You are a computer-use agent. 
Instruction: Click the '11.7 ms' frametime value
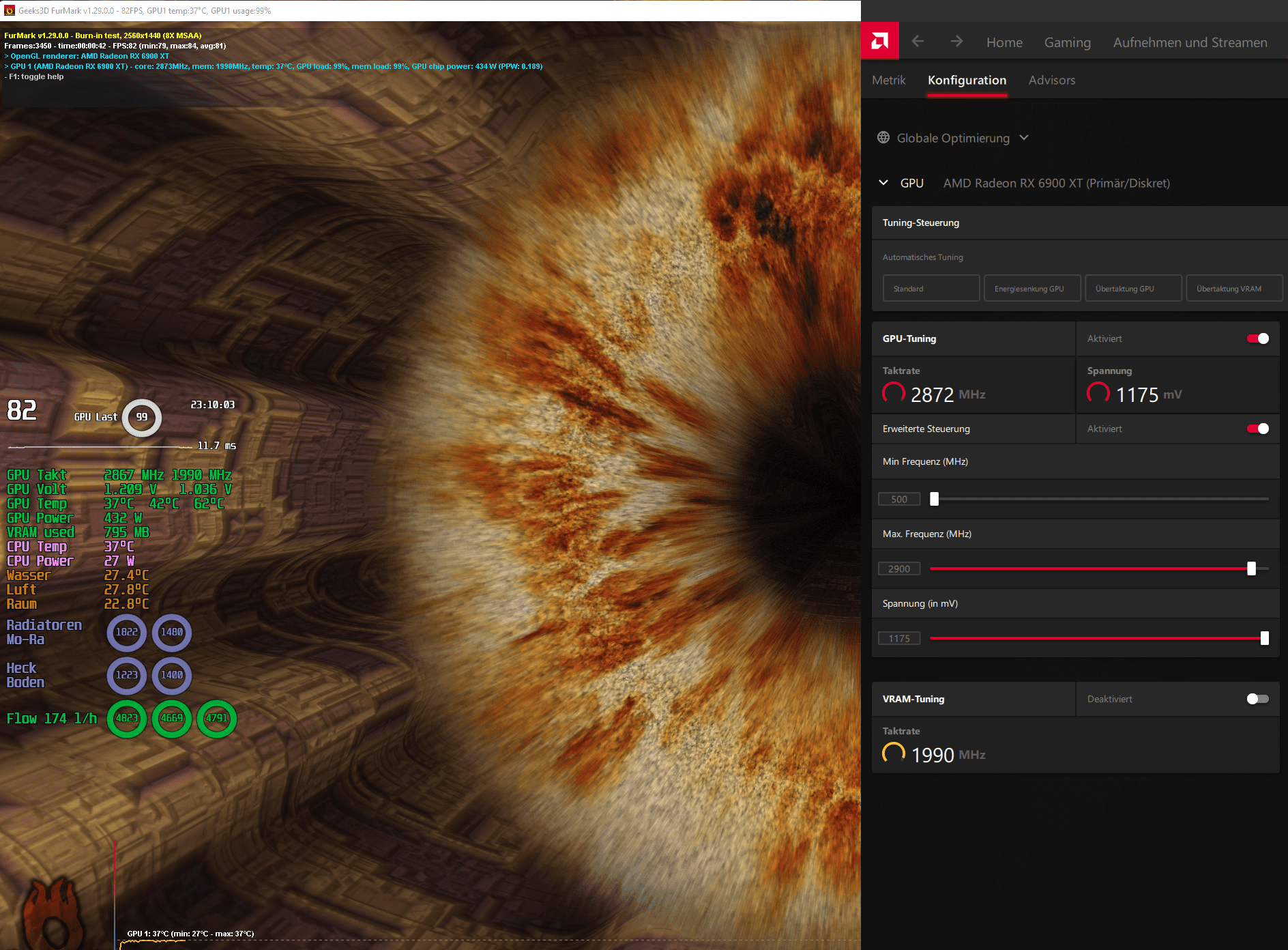[217, 446]
